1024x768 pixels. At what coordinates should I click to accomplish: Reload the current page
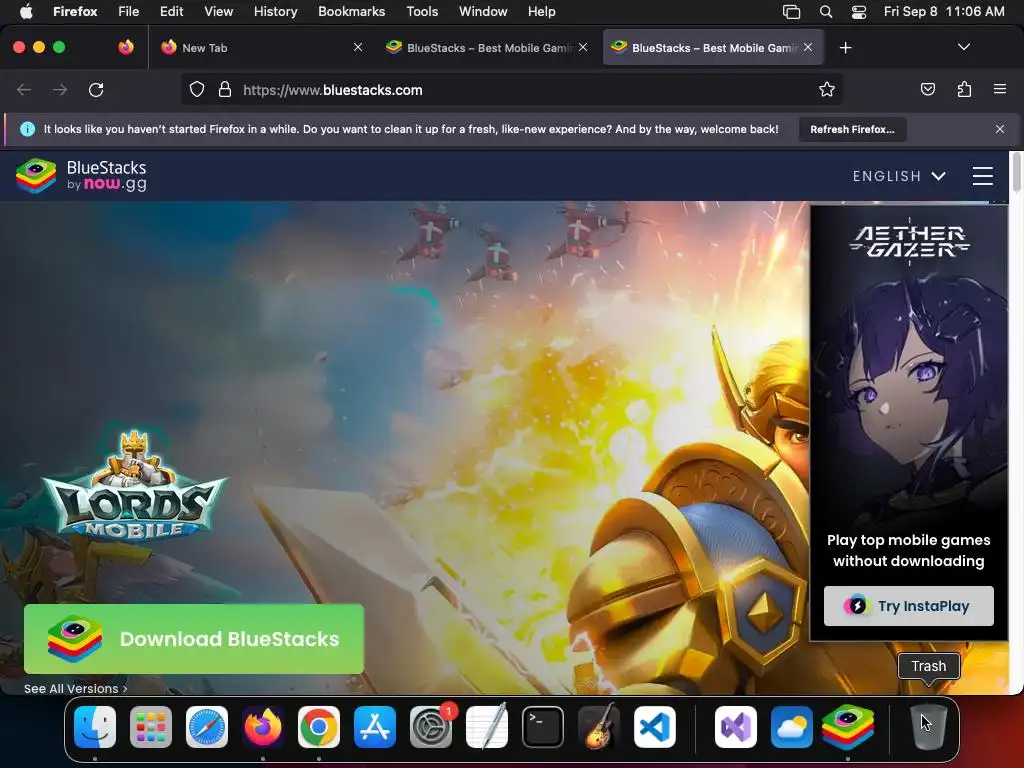96,90
